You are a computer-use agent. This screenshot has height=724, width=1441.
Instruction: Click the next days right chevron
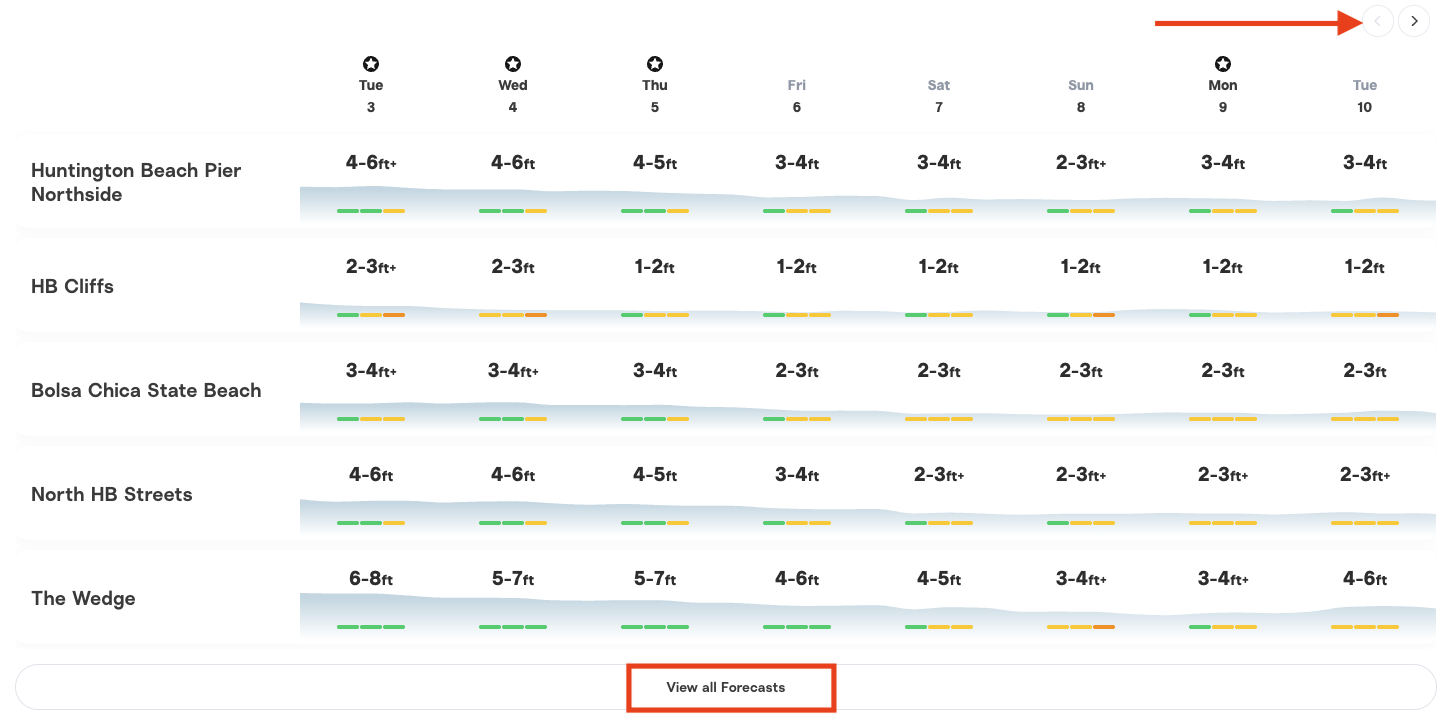click(1413, 21)
